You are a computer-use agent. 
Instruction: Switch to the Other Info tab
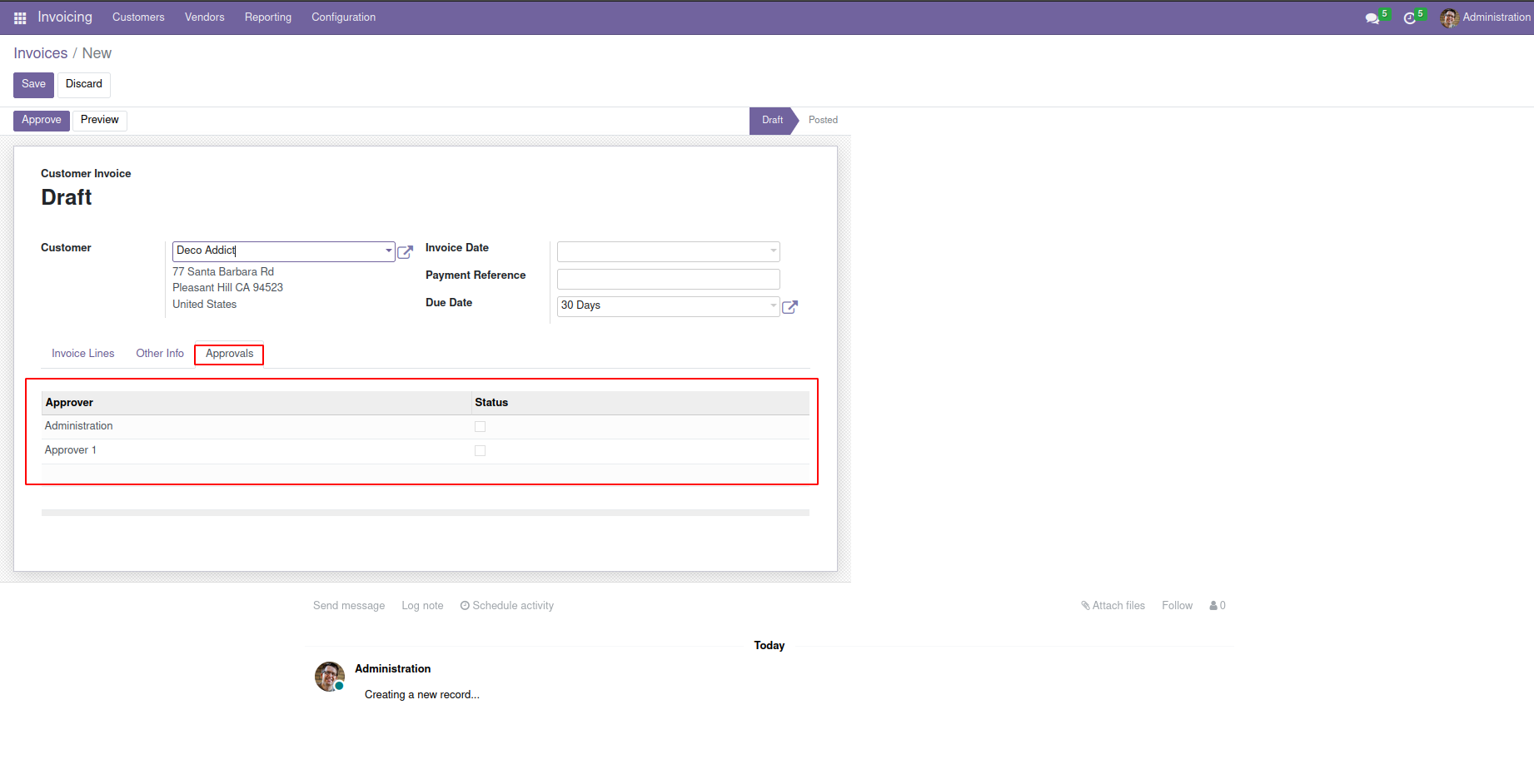[x=160, y=354]
